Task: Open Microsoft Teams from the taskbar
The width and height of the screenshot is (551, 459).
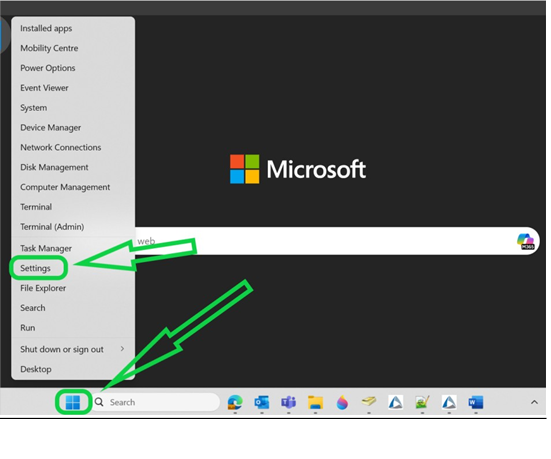Action: click(x=289, y=402)
